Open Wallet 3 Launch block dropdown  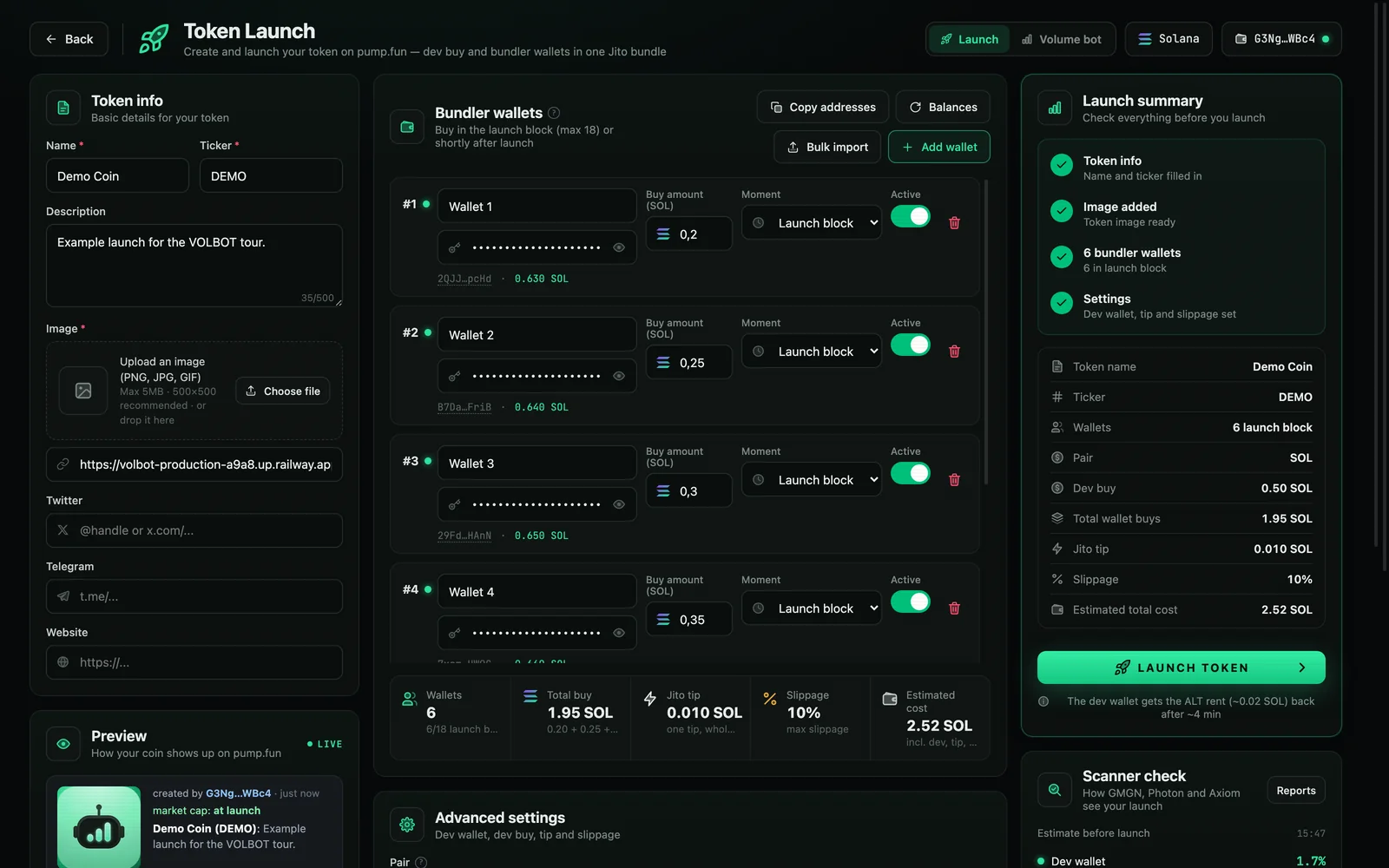(812, 480)
